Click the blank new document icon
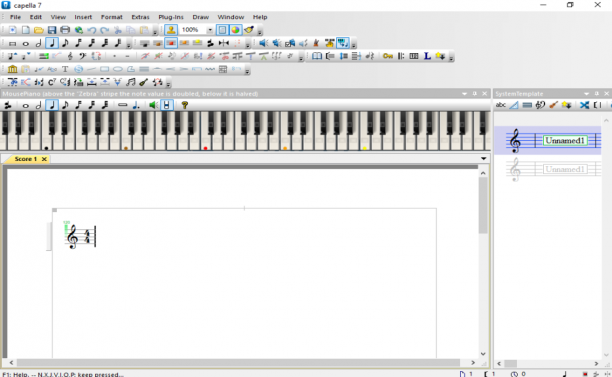This screenshot has height=377, width=612. [25, 30]
